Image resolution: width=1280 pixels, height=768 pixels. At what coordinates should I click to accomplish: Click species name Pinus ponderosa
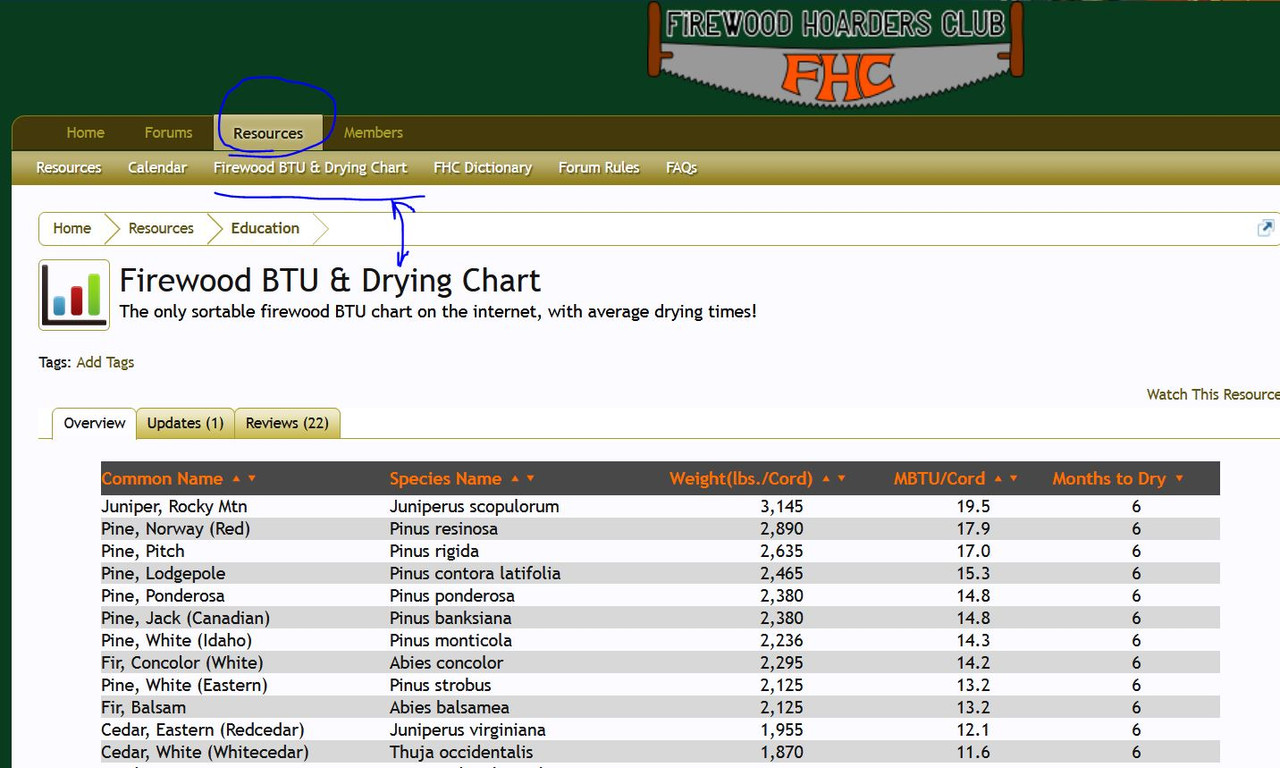(452, 596)
